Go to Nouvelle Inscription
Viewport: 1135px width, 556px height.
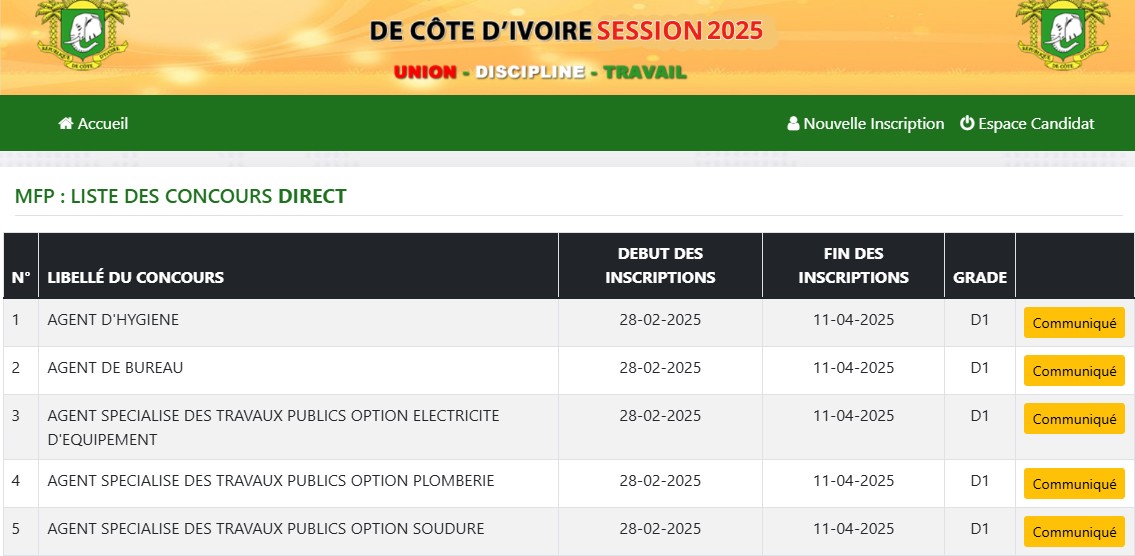(x=873, y=124)
